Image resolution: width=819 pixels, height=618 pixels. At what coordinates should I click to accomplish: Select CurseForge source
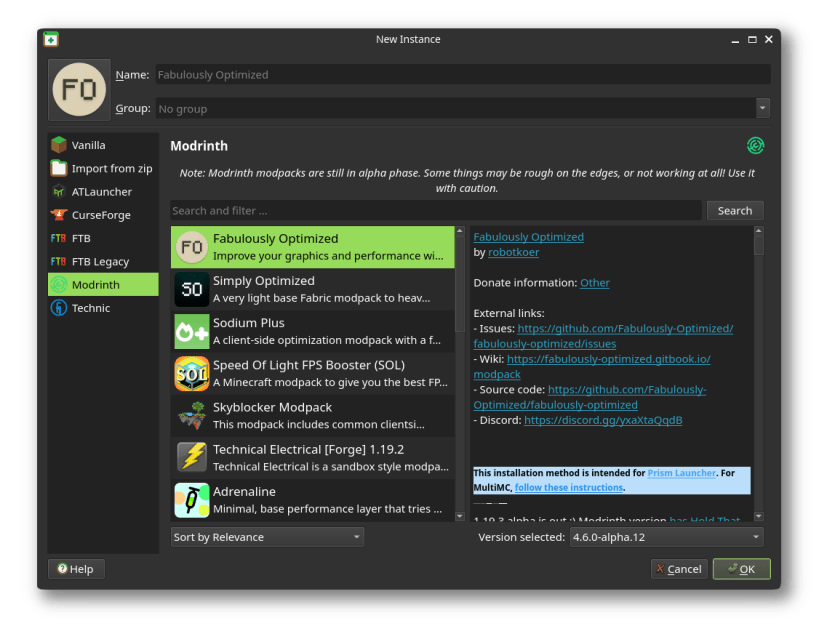click(x=103, y=215)
